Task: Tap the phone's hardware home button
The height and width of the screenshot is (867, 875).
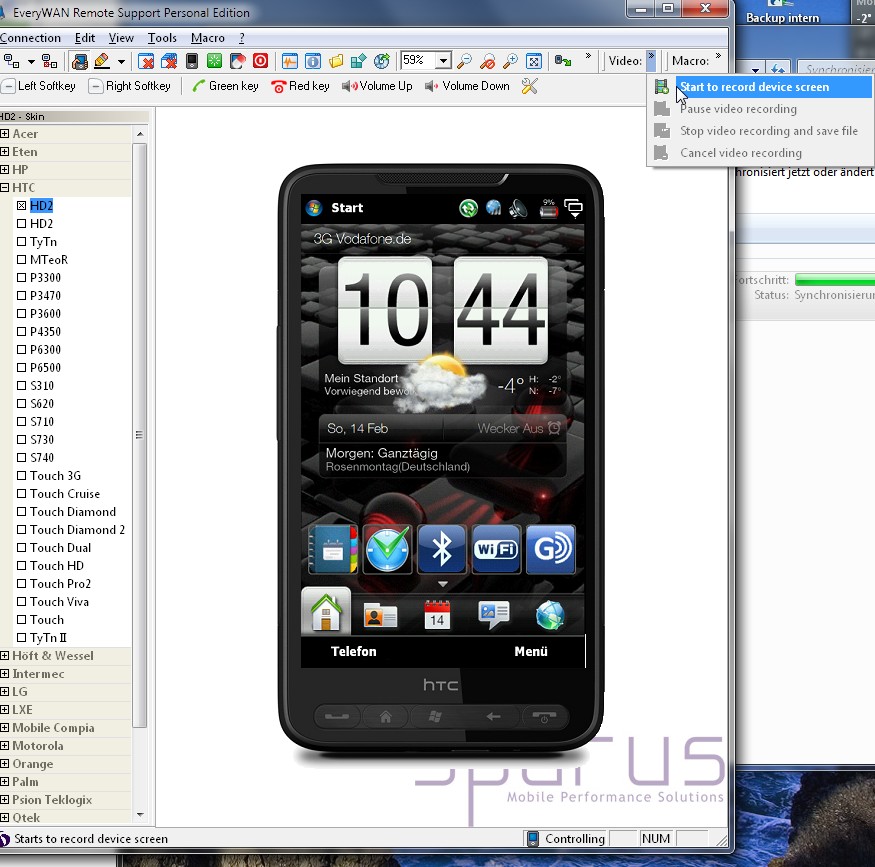Action: click(386, 717)
